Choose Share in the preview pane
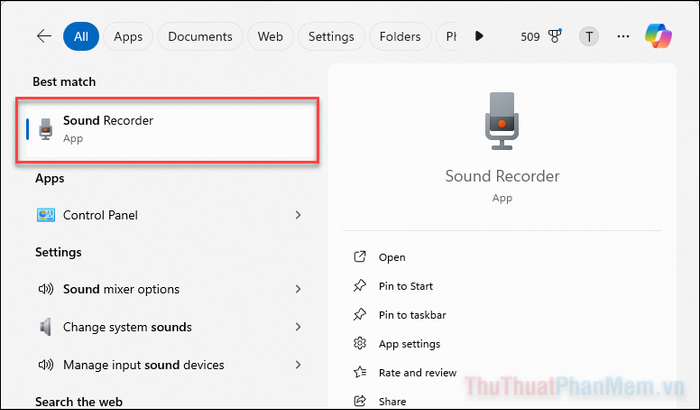This screenshot has height=410, width=700. 392,402
